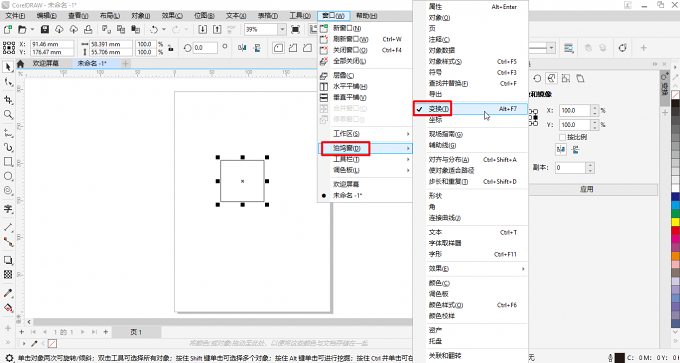680x363 pixels.
Task: Open the 文件 menu
Action: point(15,16)
